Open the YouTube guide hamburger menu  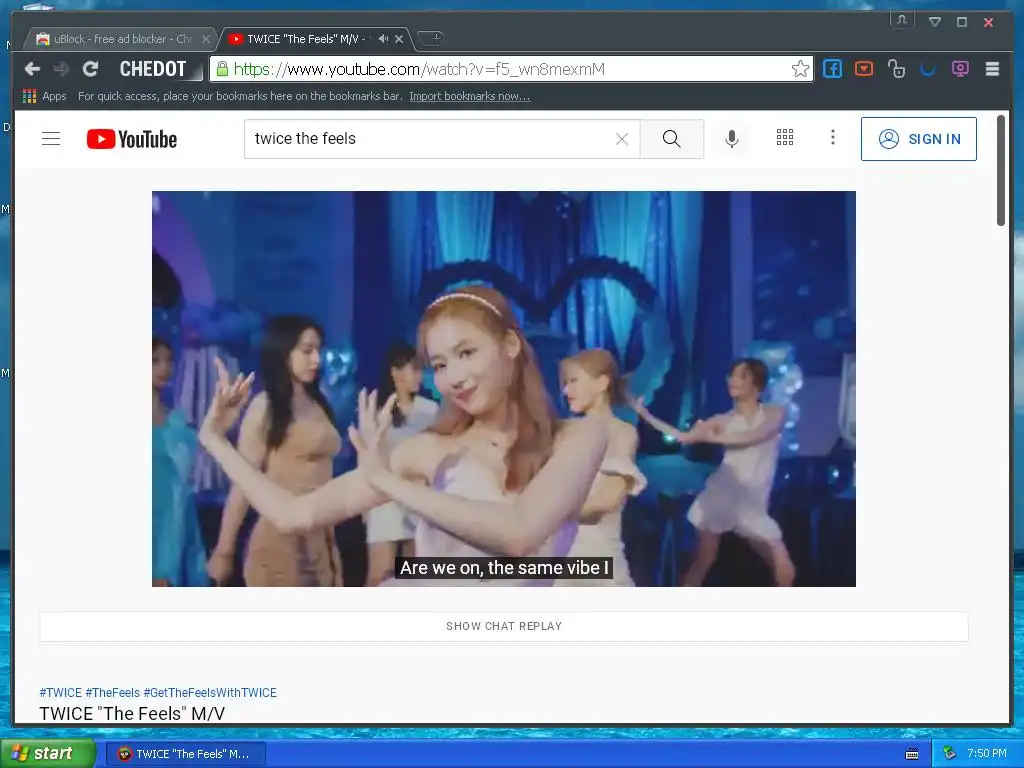coord(51,138)
